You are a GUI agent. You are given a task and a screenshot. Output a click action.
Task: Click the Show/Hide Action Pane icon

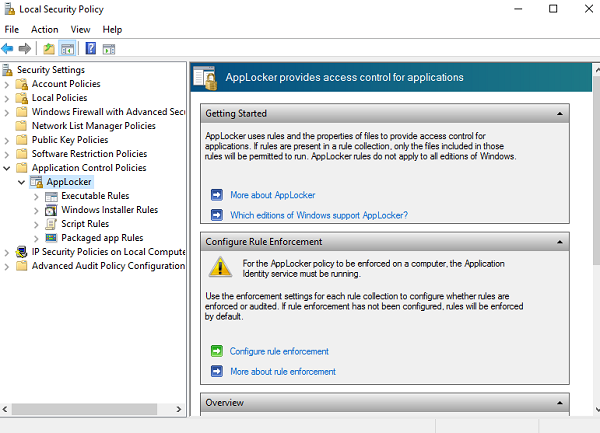109,48
